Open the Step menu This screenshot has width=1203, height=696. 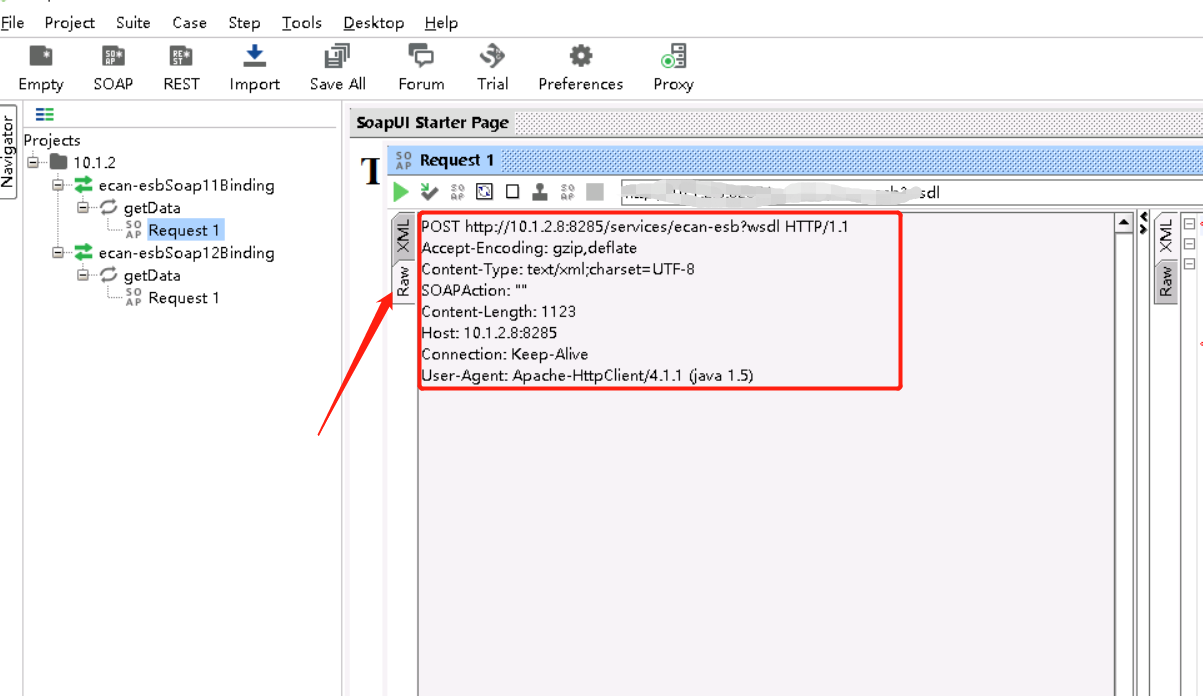tap(244, 22)
